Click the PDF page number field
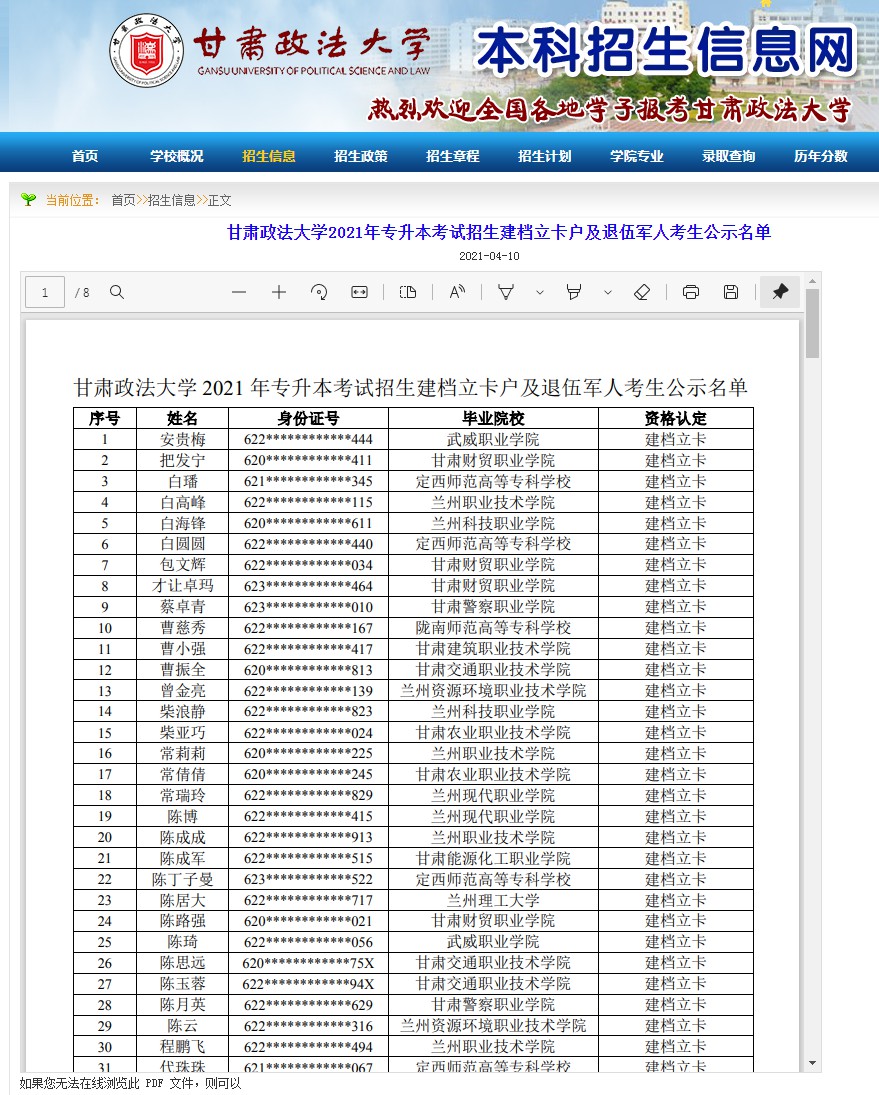879x1095 pixels. (x=45, y=292)
